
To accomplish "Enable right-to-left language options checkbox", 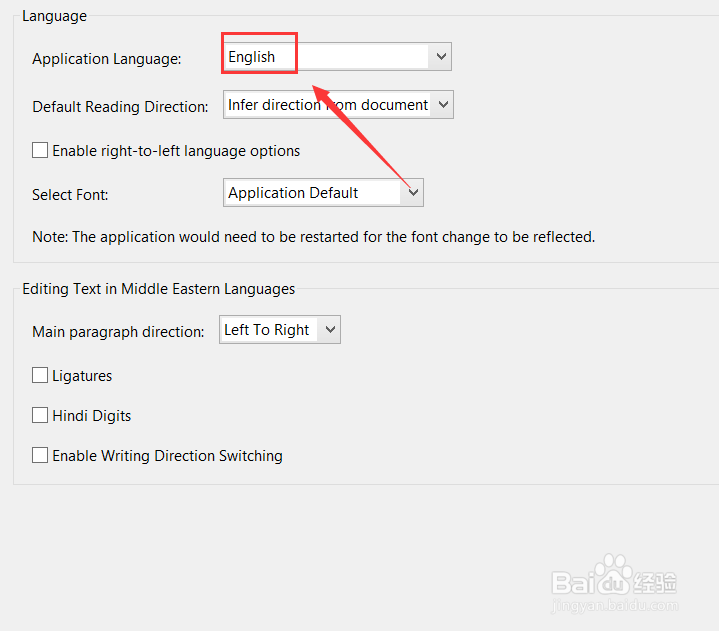I will [40, 150].
